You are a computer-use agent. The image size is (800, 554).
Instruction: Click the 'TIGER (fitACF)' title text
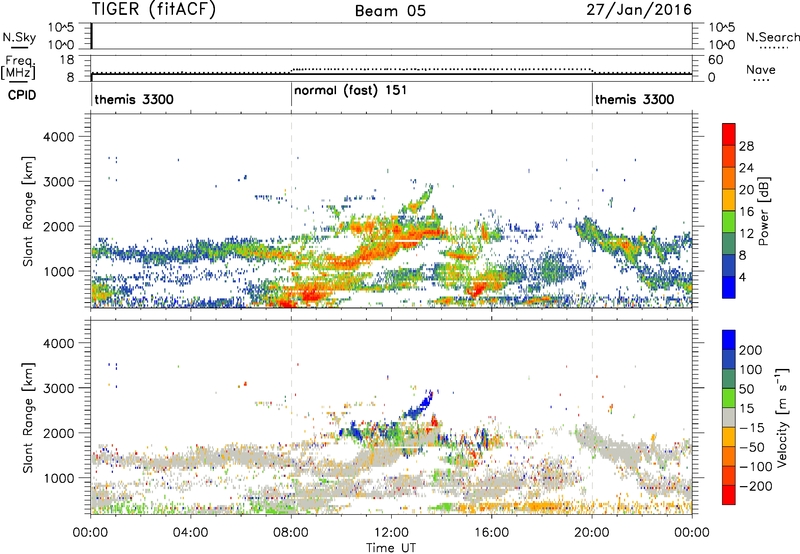coord(154,9)
